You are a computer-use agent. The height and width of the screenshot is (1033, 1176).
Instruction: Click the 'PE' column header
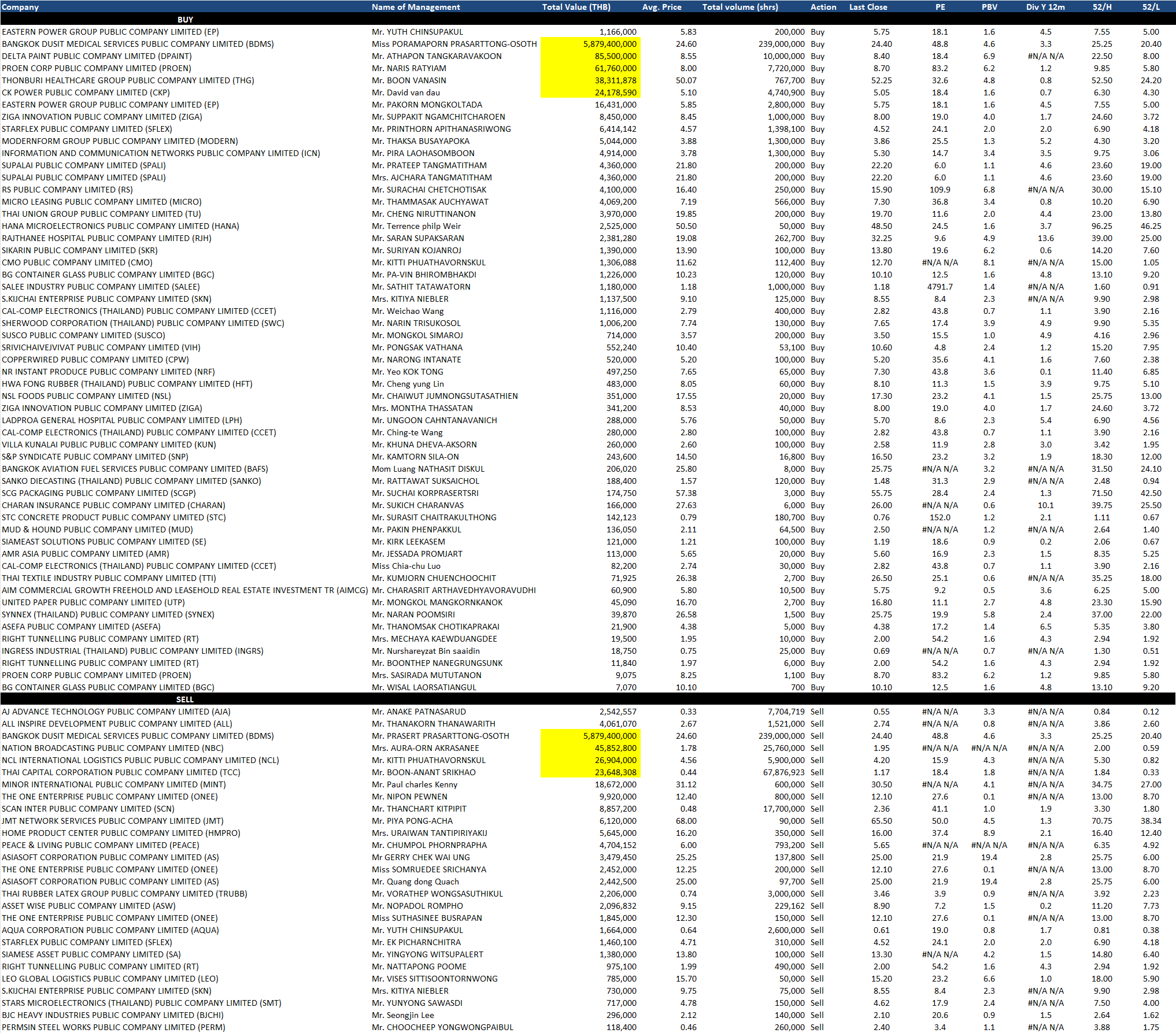click(940, 7)
